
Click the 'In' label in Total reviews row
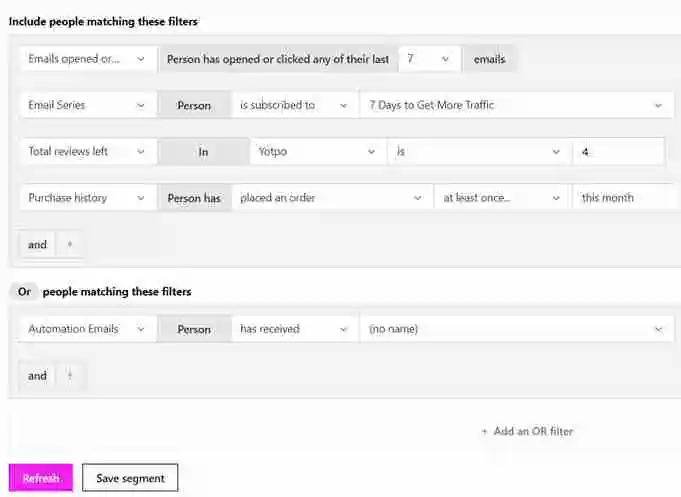pos(203,152)
